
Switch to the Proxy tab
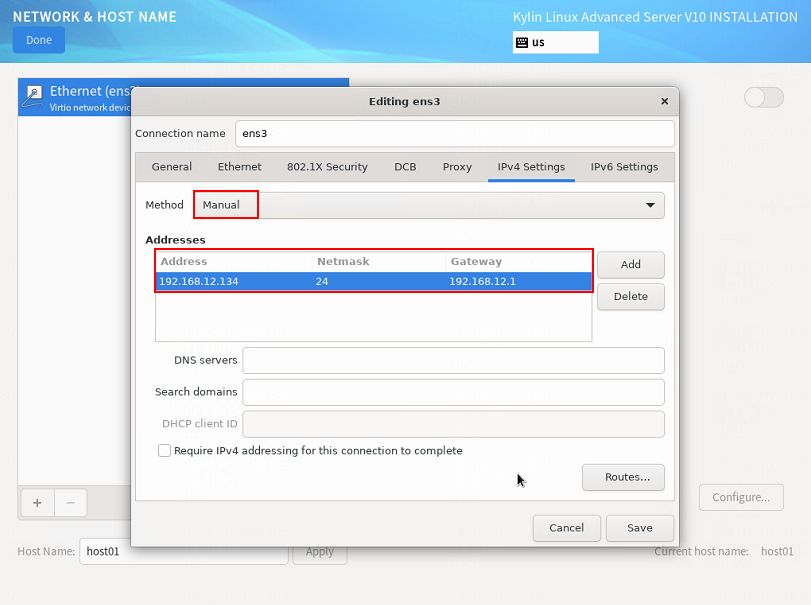(x=457, y=167)
